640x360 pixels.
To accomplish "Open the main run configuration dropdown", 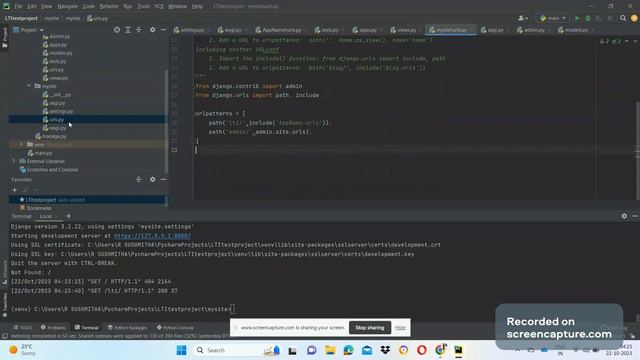I will (x=553, y=18).
